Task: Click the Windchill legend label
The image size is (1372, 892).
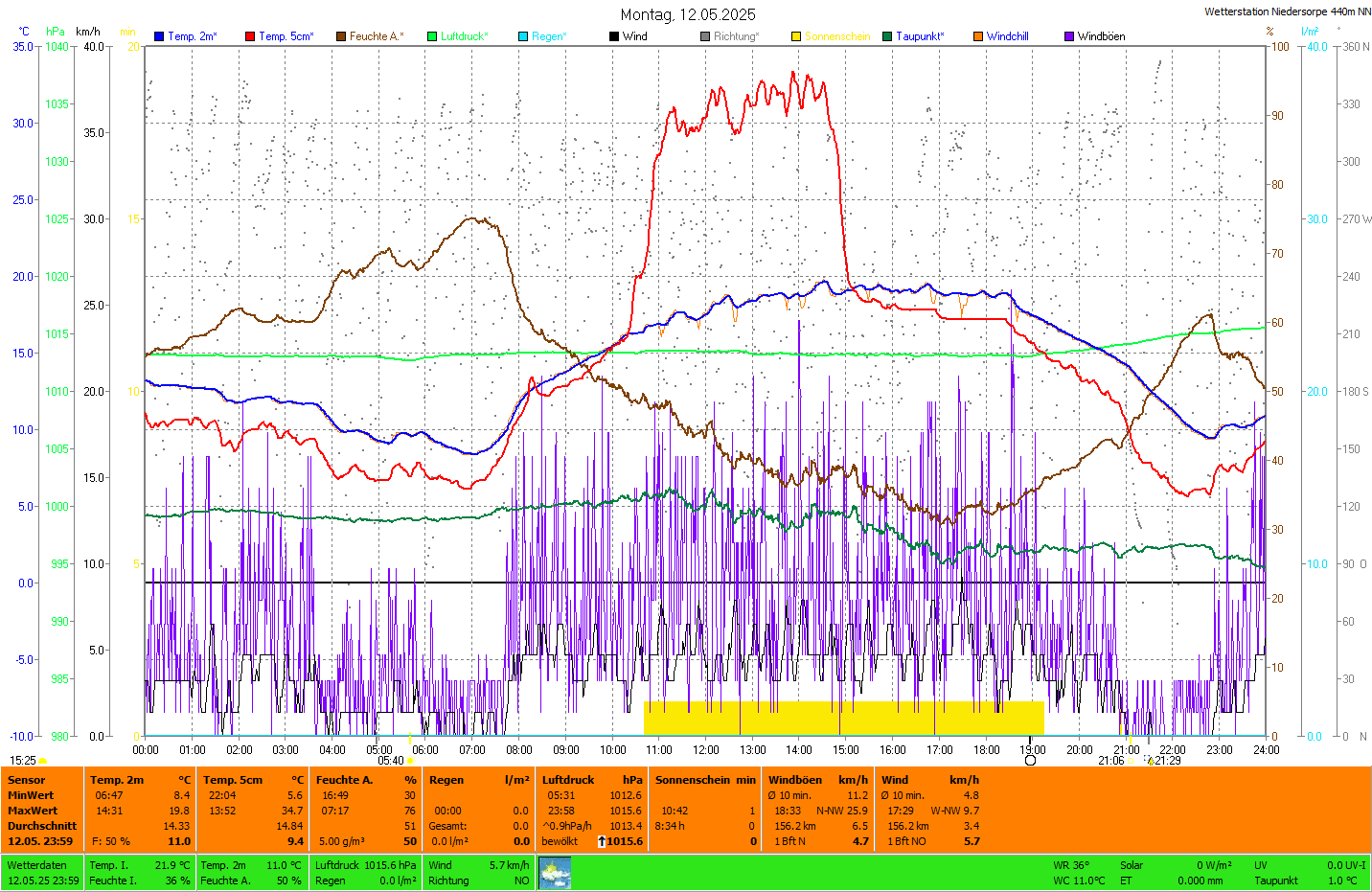Action: click(x=1007, y=36)
